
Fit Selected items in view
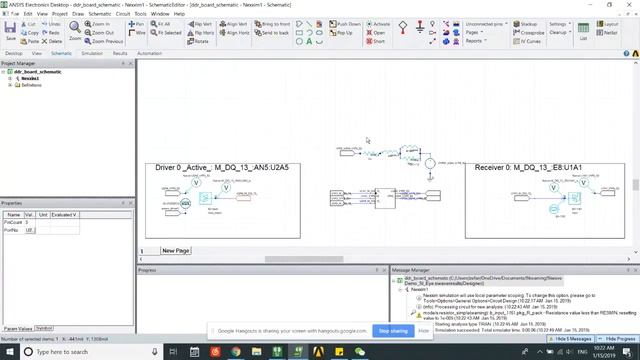tap(166, 33)
